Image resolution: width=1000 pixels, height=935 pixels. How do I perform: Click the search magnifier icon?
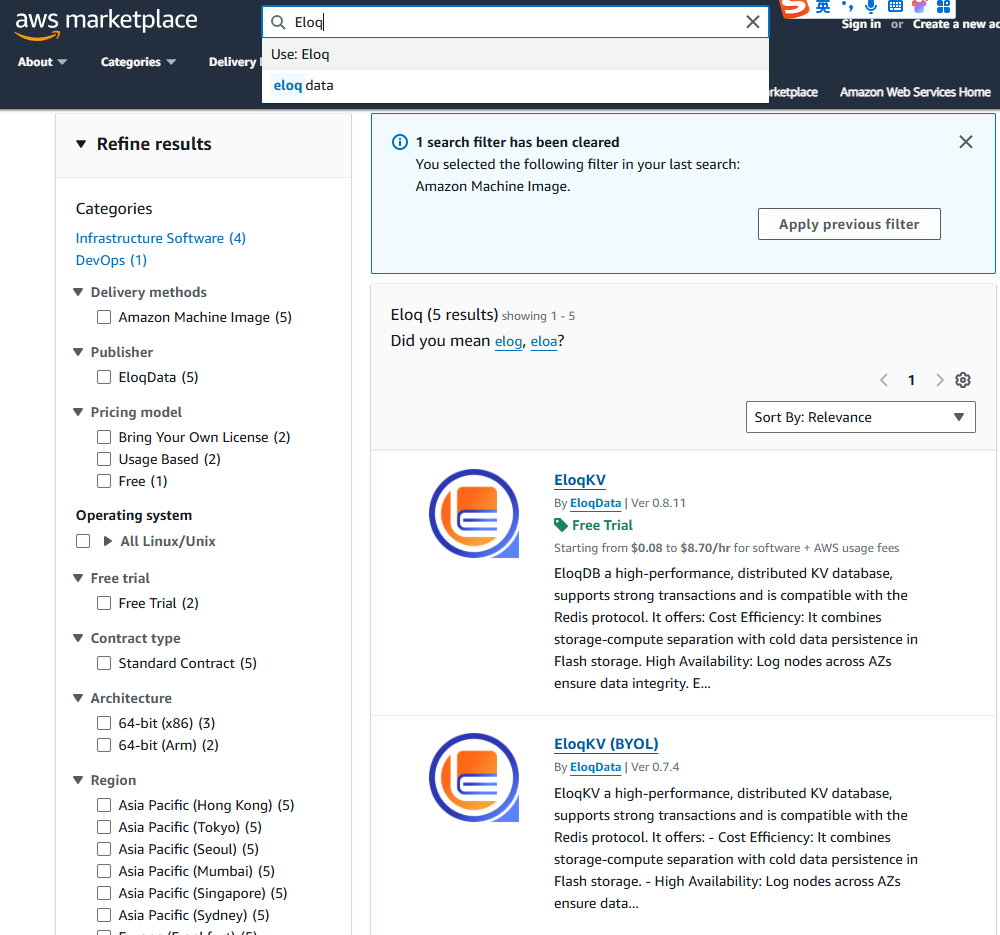pyautogui.click(x=278, y=22)
